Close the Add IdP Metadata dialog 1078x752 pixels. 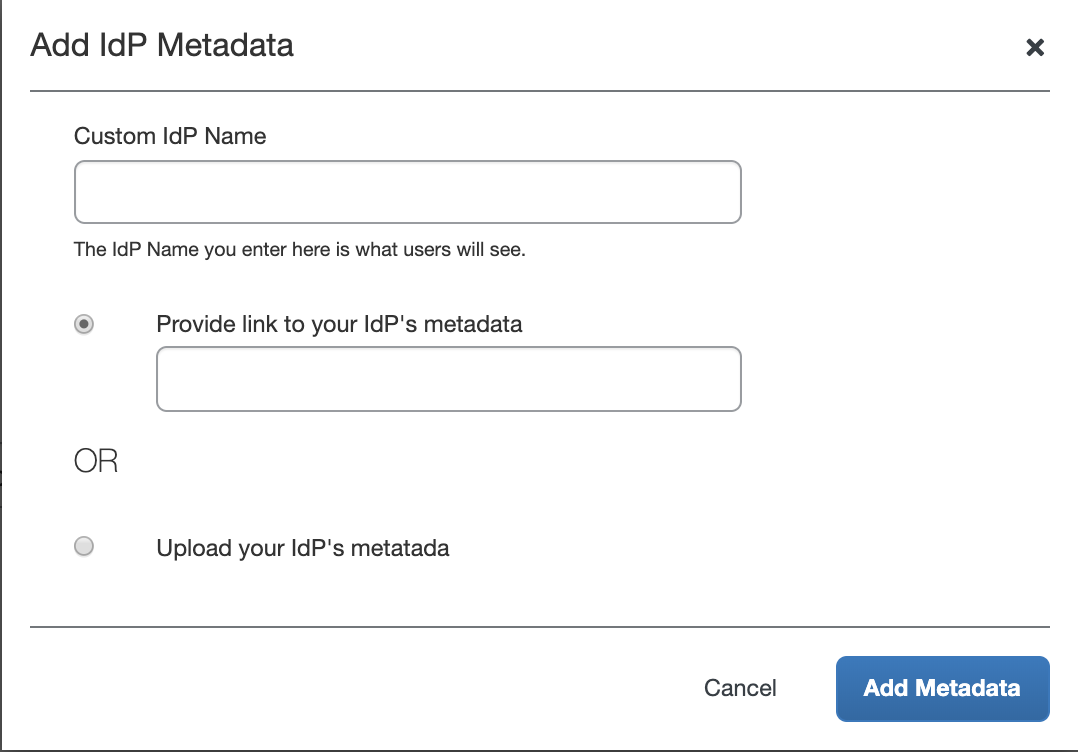click(x=1035, y=47)
